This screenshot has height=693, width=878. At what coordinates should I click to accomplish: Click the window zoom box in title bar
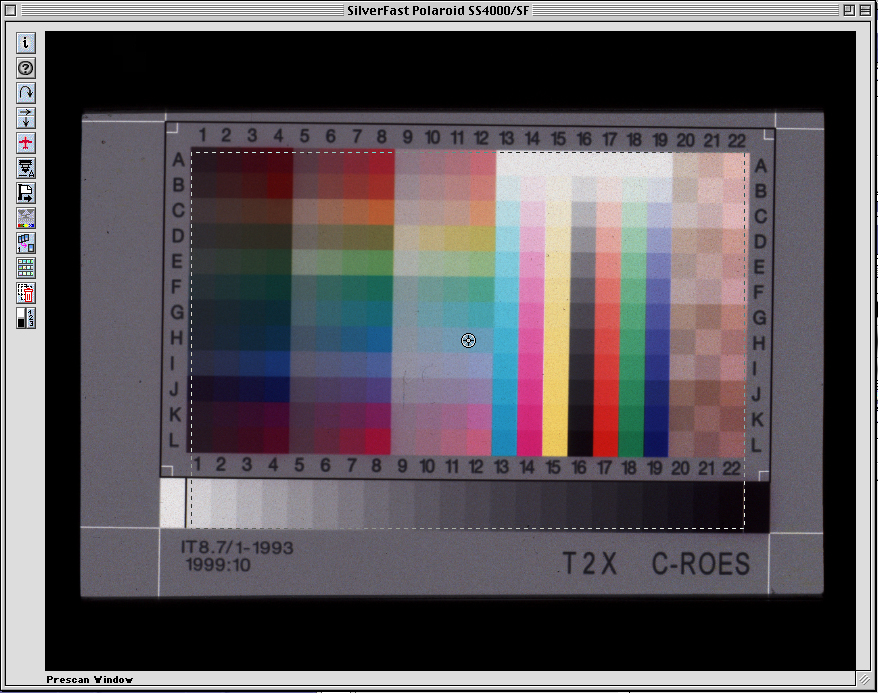pos(848,10)
